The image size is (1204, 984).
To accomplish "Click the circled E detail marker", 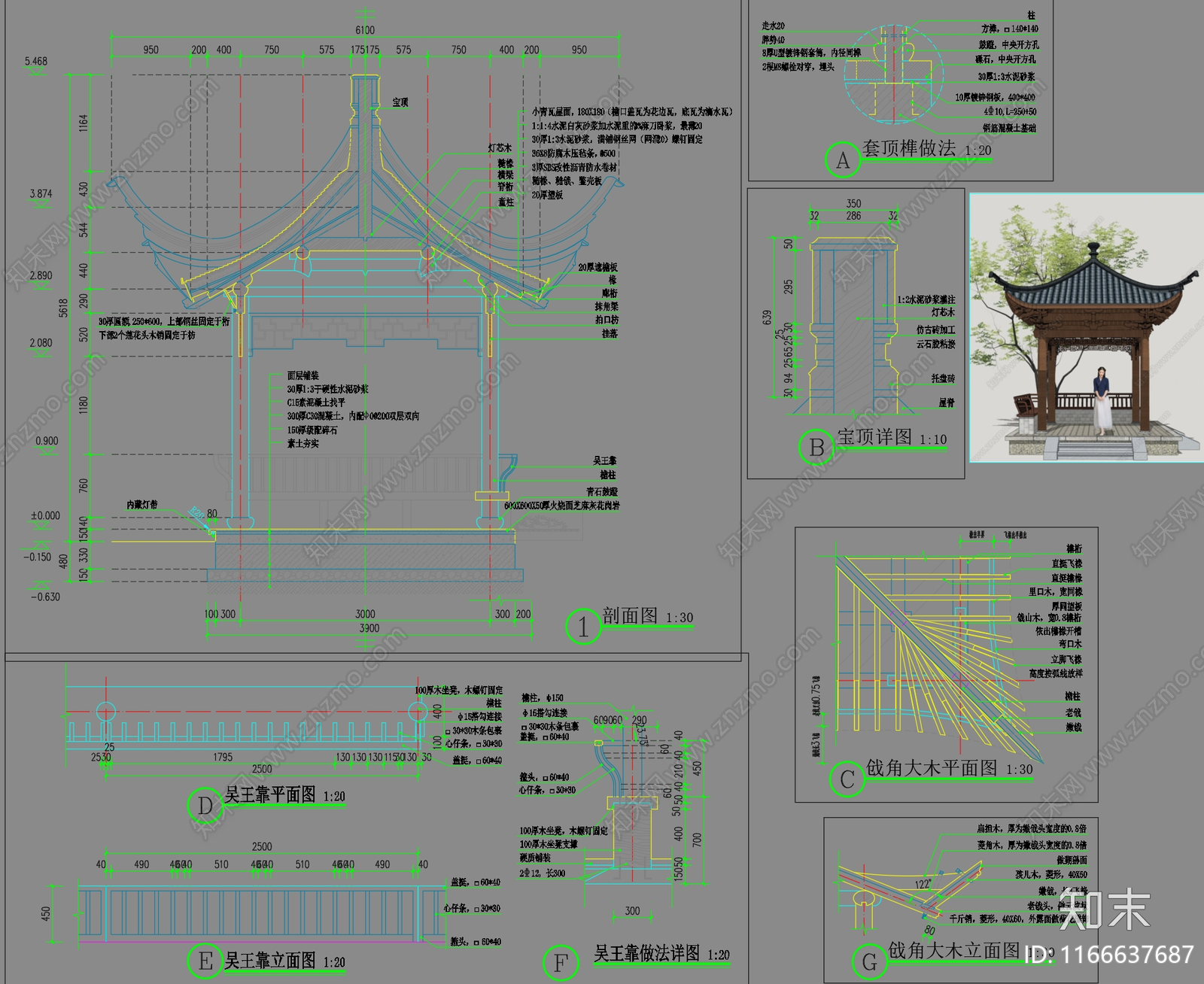I will 205,961.
